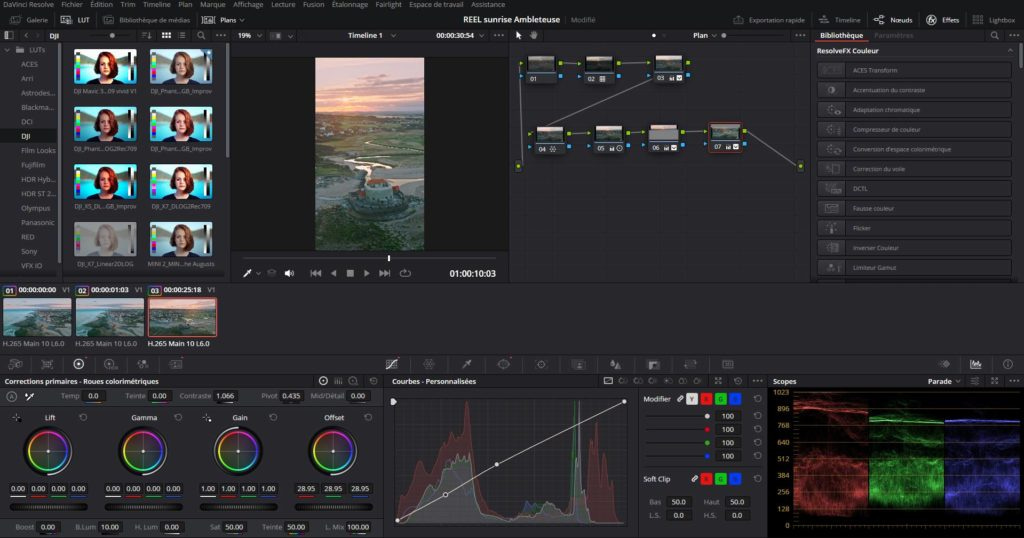Select the hand pan tool in node editor

pyautogui.click(x=534, y=35)
